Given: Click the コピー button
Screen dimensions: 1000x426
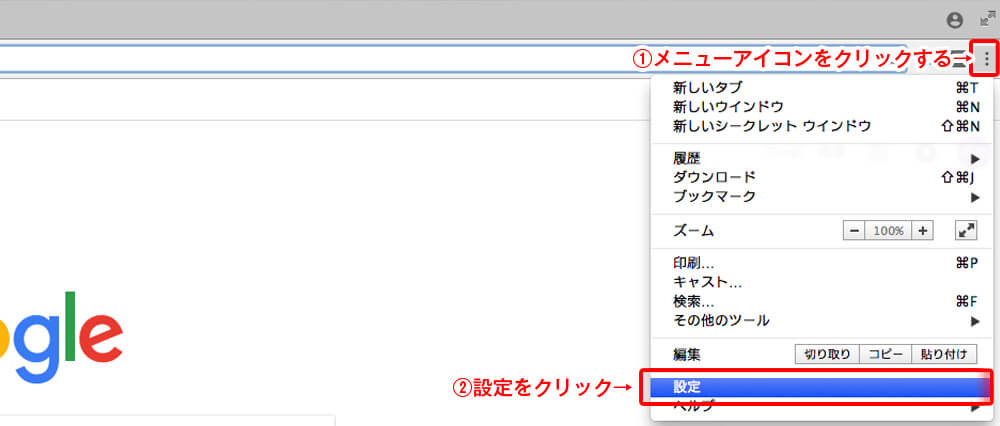Looking at the screenshot, I should (x=886, y=354).
